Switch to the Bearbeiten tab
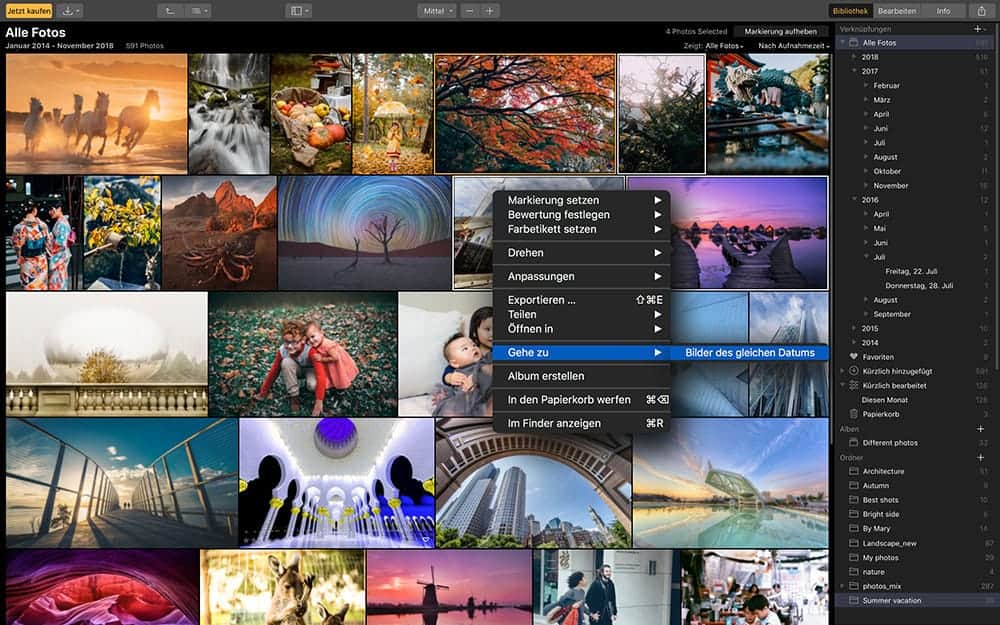1000x625 pixels. (x=896, y=11)
